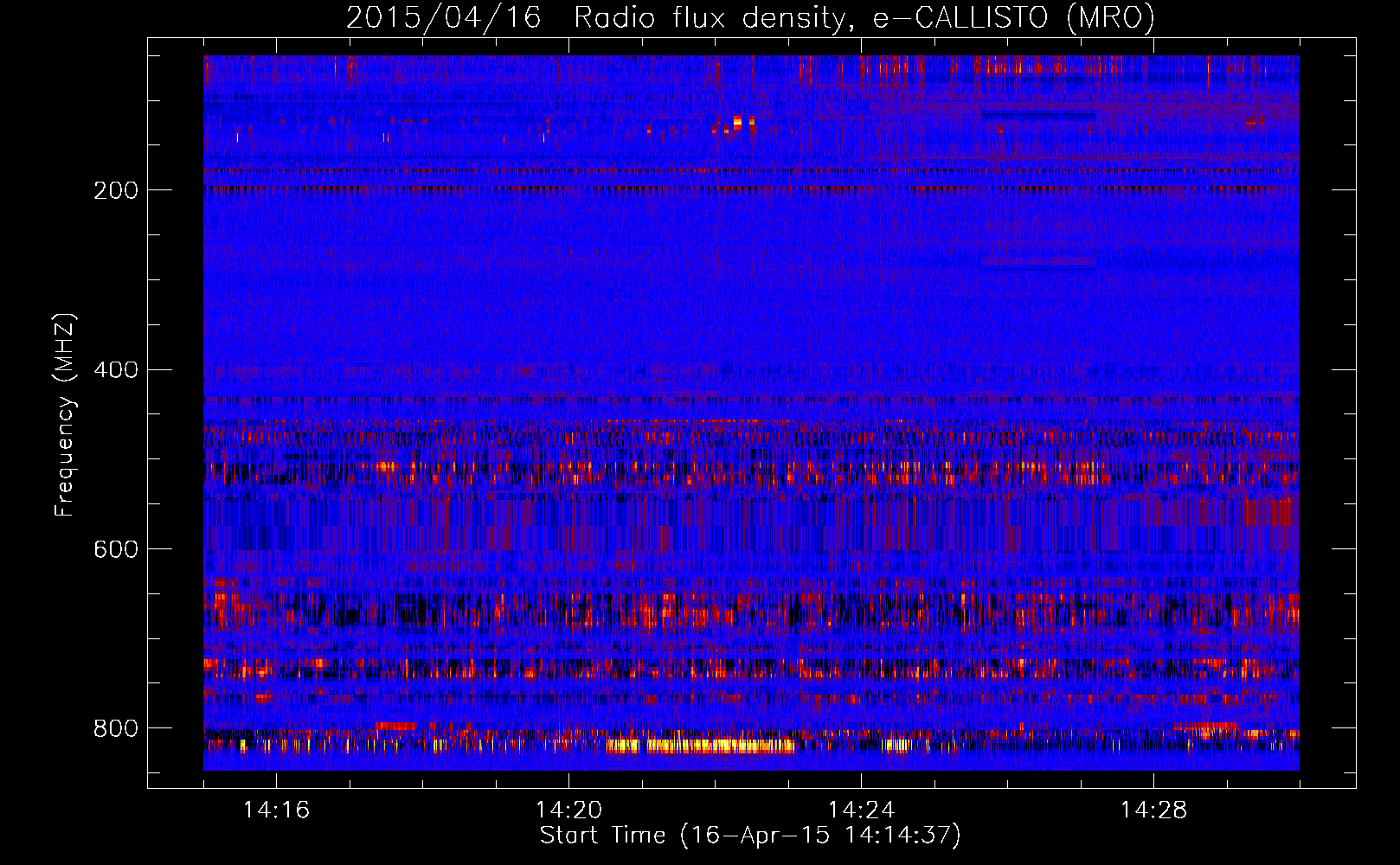Click the plot title '2015/04/16 Radio flux density, e-CALLISTO (MRO)'

[750, 17]
